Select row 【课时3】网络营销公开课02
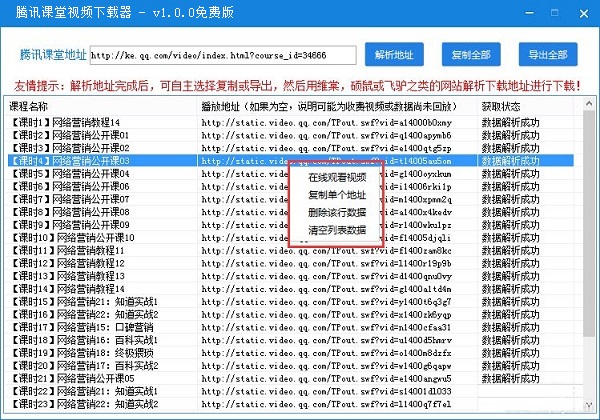 290,148
